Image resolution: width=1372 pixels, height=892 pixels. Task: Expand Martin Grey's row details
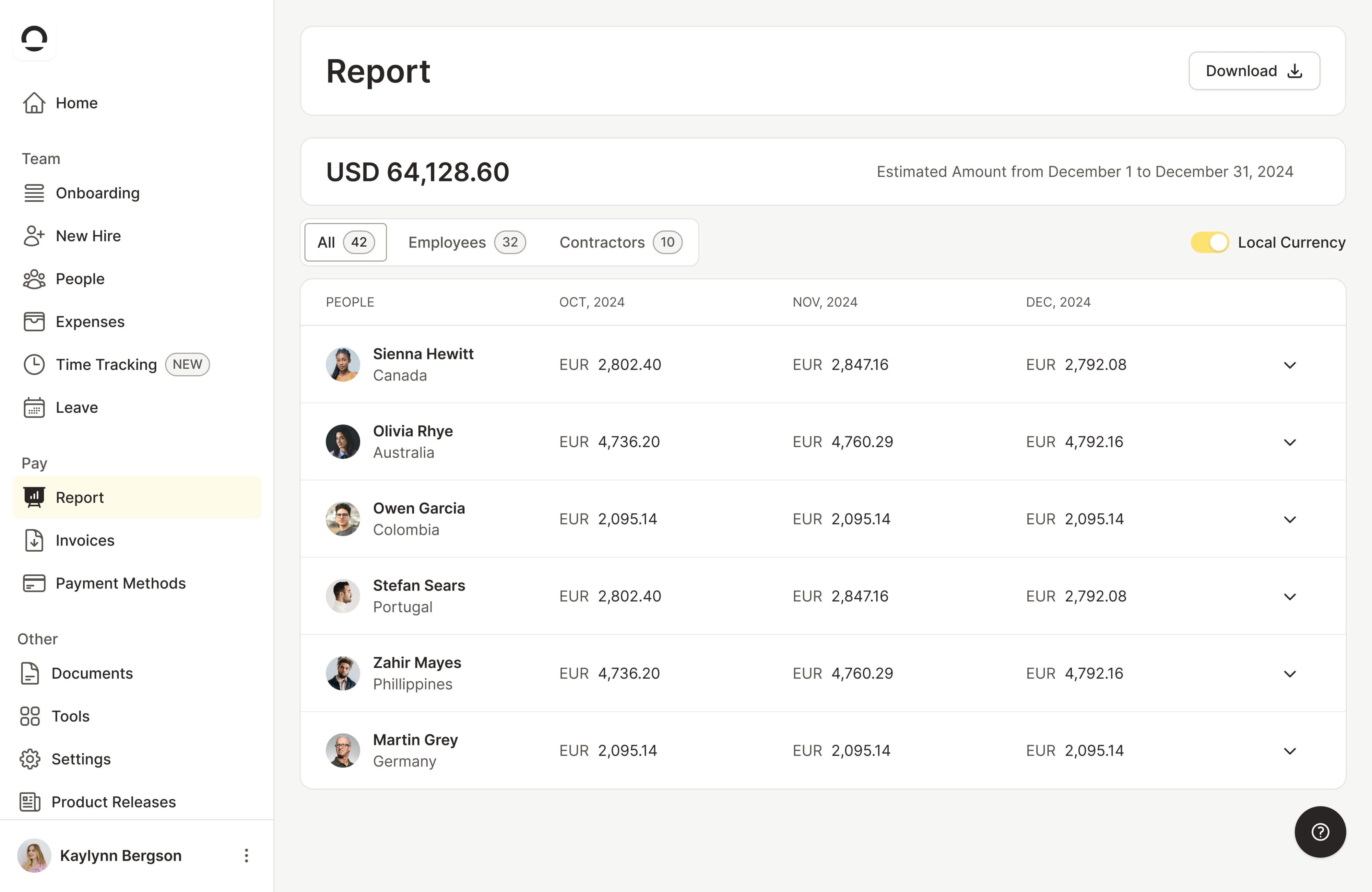tap(1290, 750)
